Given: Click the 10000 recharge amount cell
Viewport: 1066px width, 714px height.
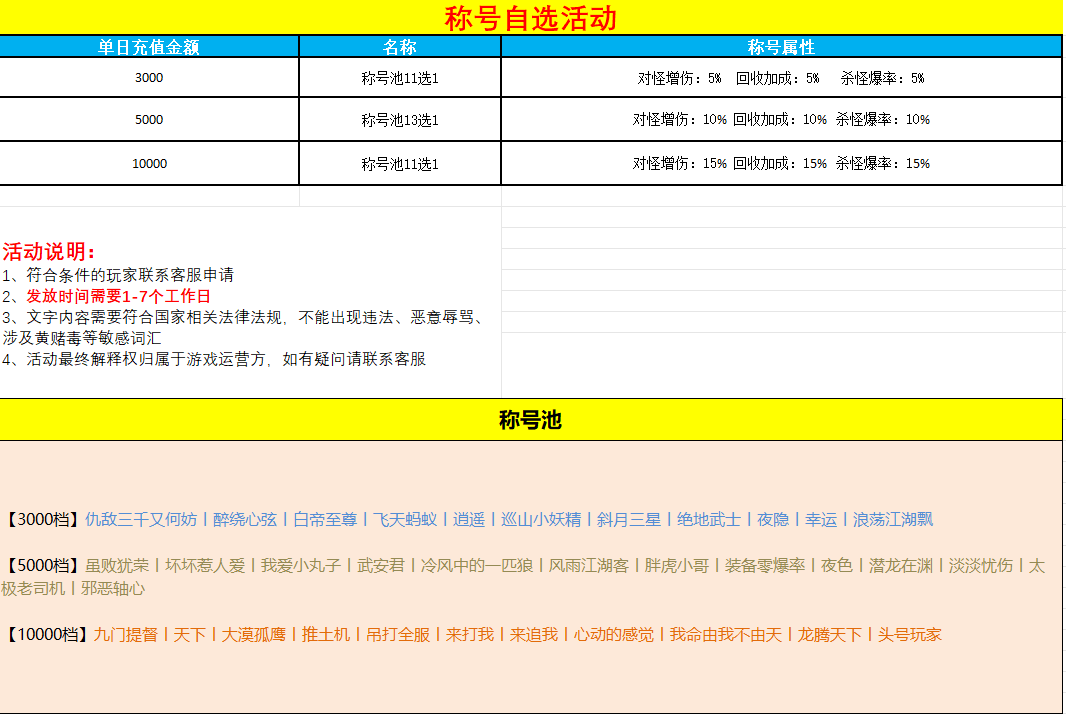Looking at the screenshot, I should tap(149, 163).
